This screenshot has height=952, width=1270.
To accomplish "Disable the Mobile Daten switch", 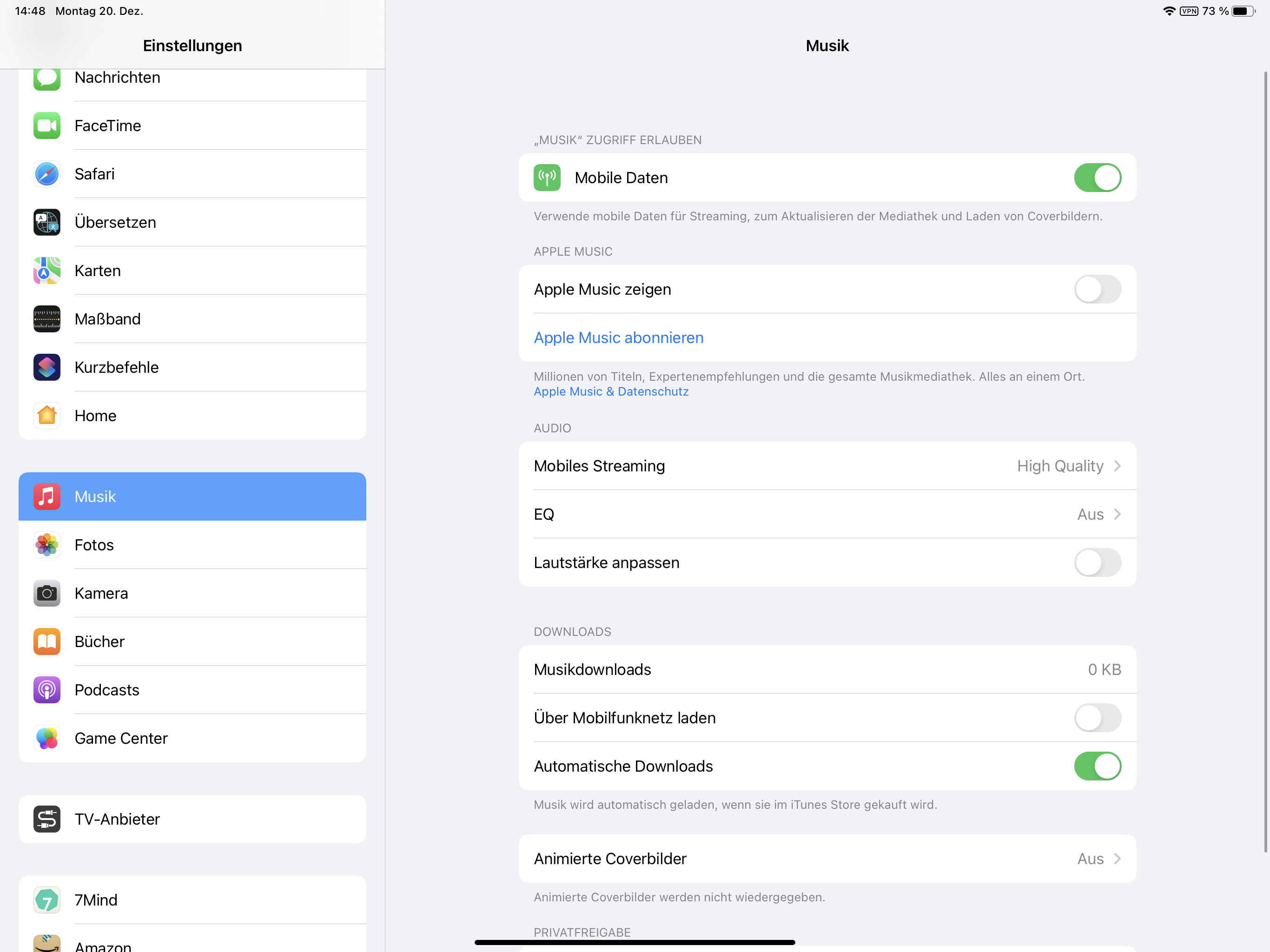I will [1097, 178].
